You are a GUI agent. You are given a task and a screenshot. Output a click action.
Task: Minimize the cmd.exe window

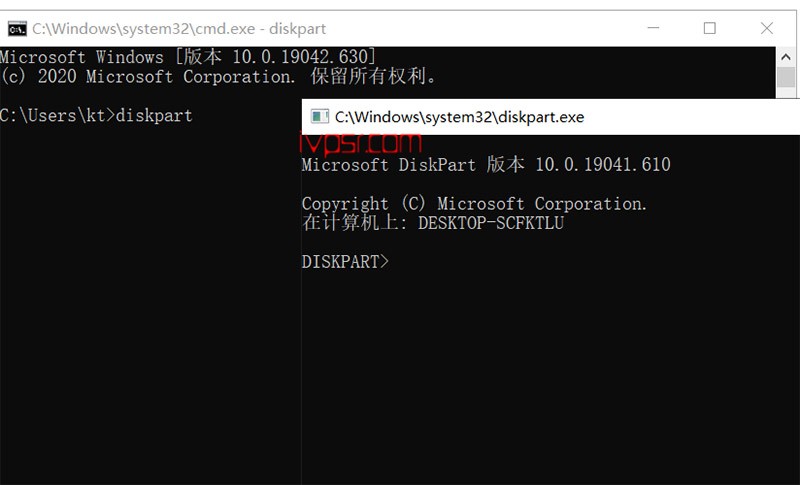[653, 28]
